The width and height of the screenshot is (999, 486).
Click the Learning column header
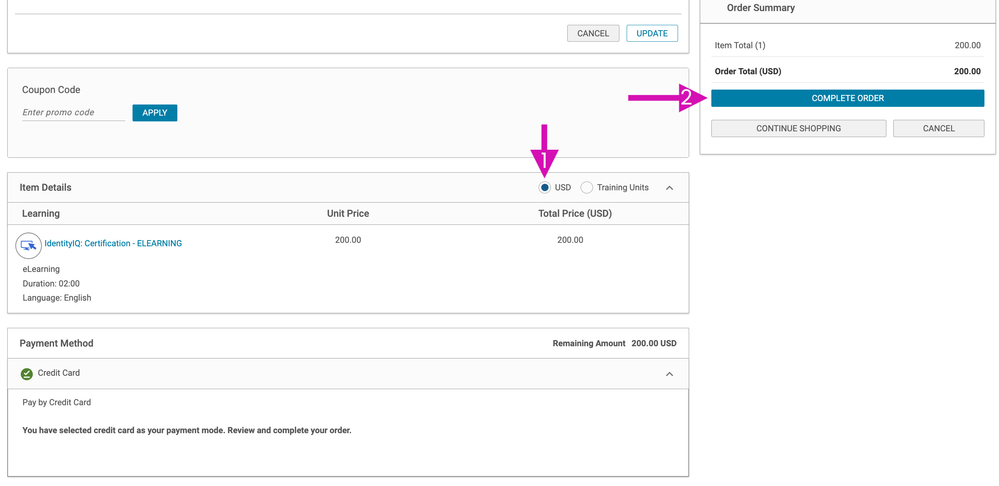coord(41,214)
